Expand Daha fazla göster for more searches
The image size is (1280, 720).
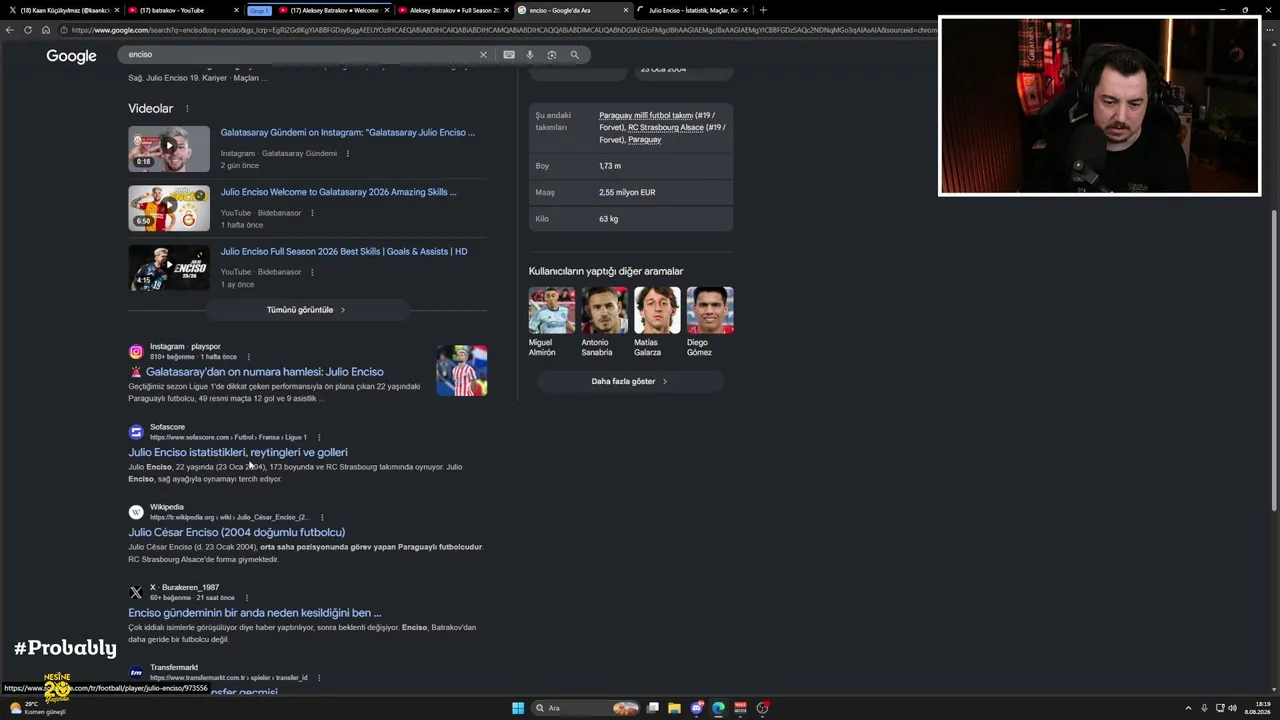(x=629, y=381)
